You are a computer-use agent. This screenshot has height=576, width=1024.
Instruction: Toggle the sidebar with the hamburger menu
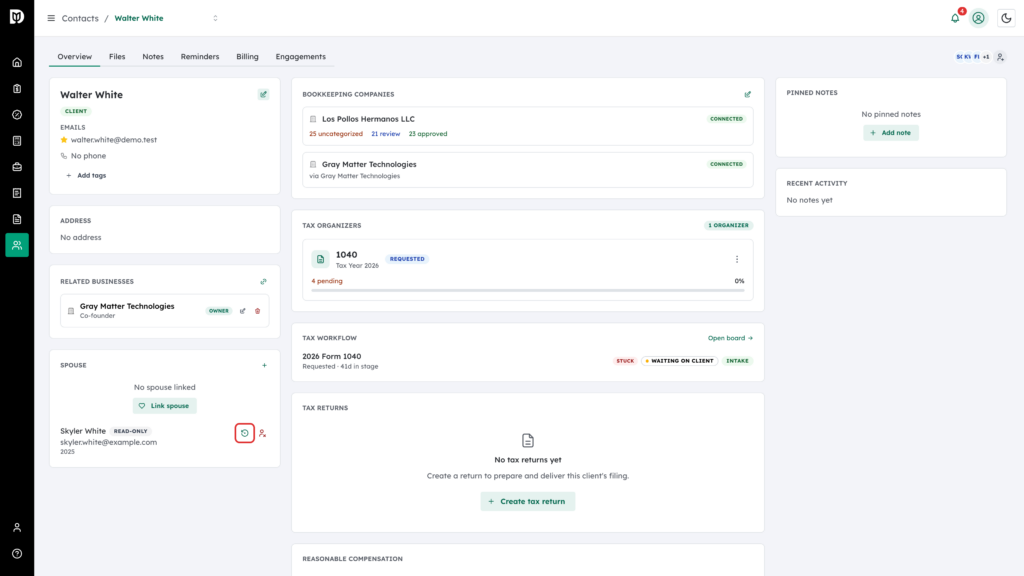(51, 18)
